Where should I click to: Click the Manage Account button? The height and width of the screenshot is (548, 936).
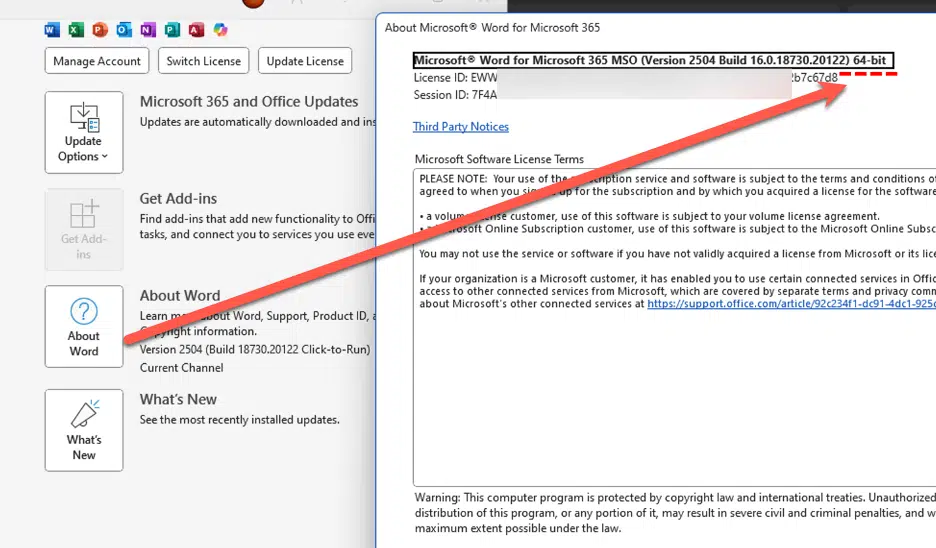tap(97, 61)
